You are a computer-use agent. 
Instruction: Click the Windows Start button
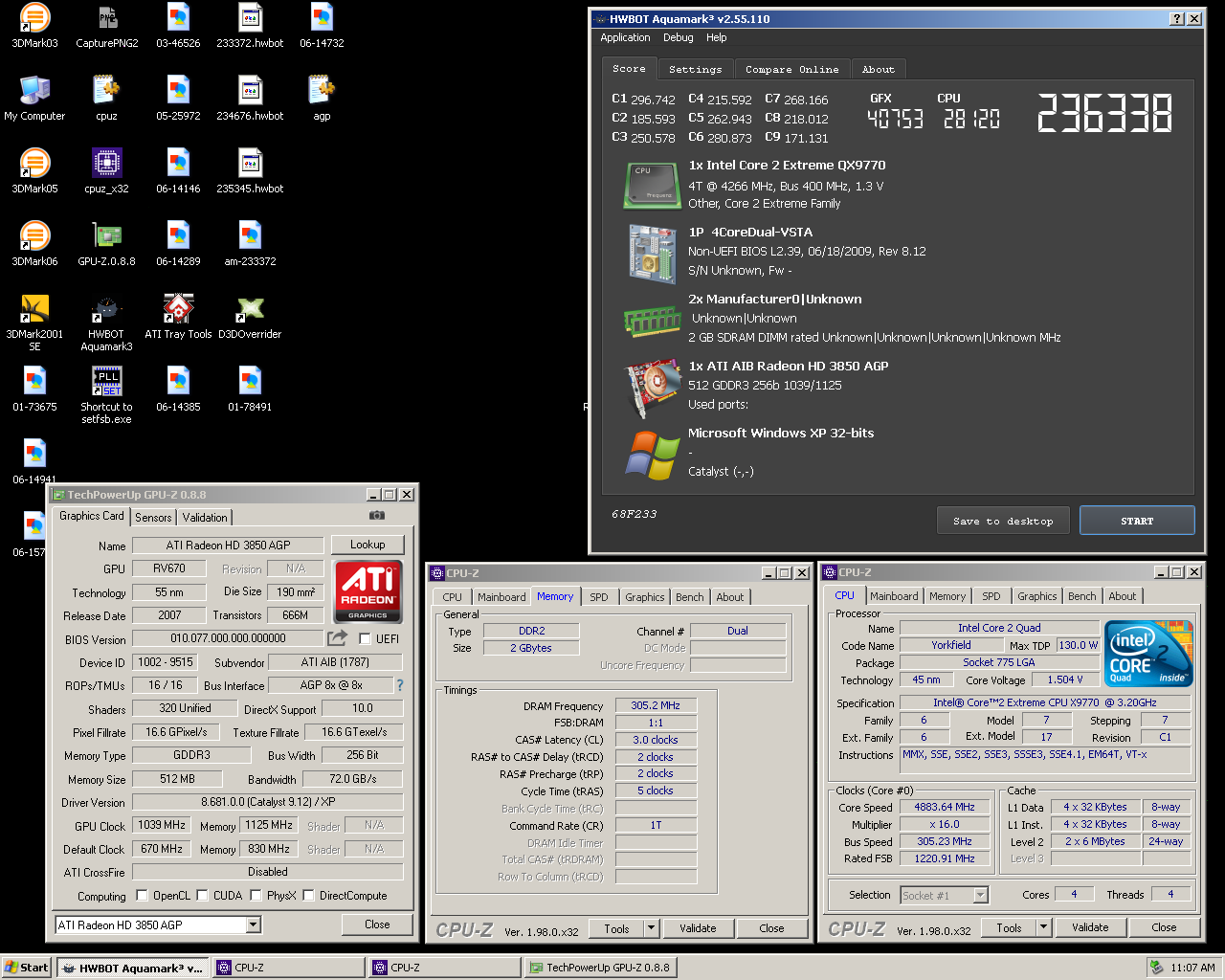tap(27, 968)
